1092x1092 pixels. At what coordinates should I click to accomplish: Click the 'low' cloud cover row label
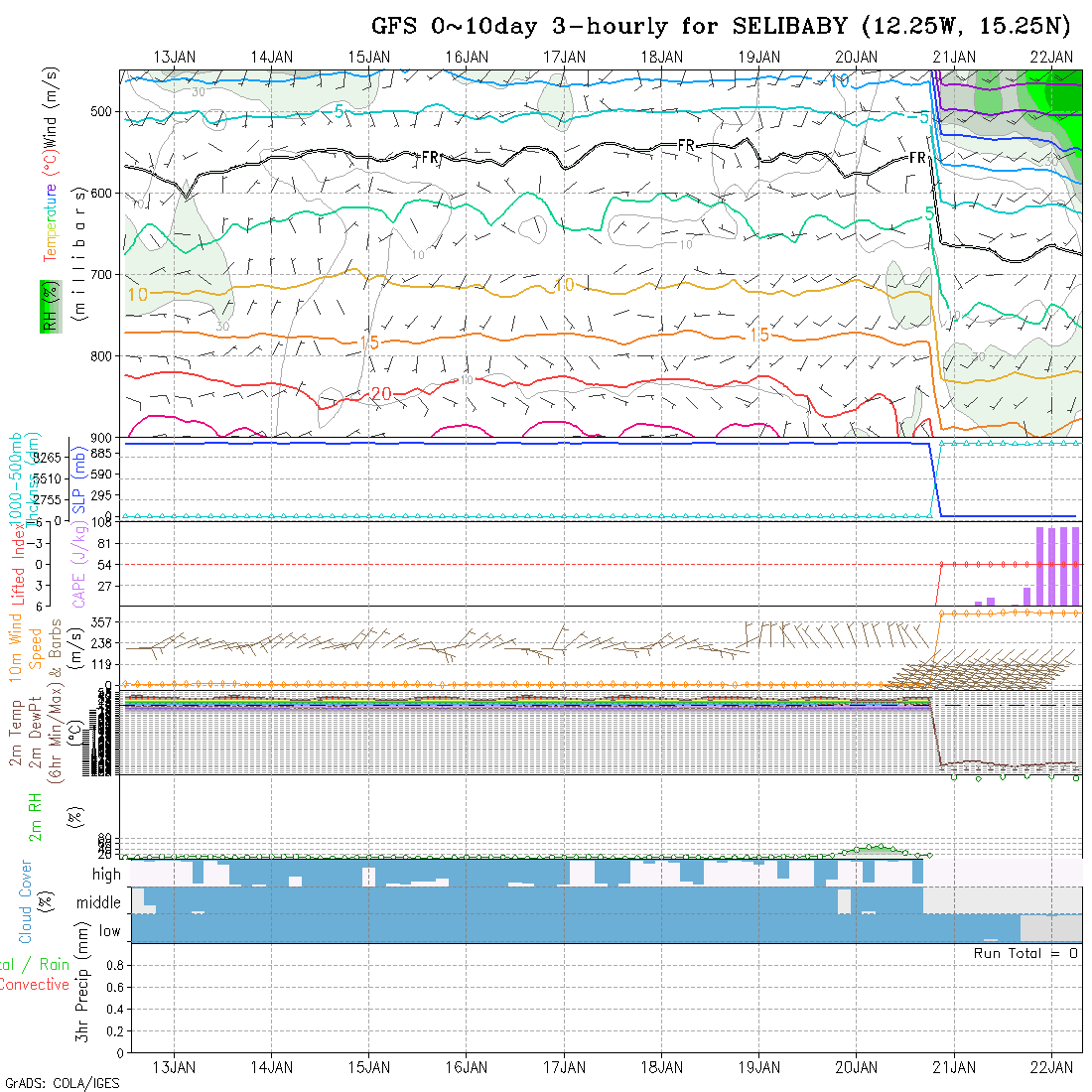109,931
